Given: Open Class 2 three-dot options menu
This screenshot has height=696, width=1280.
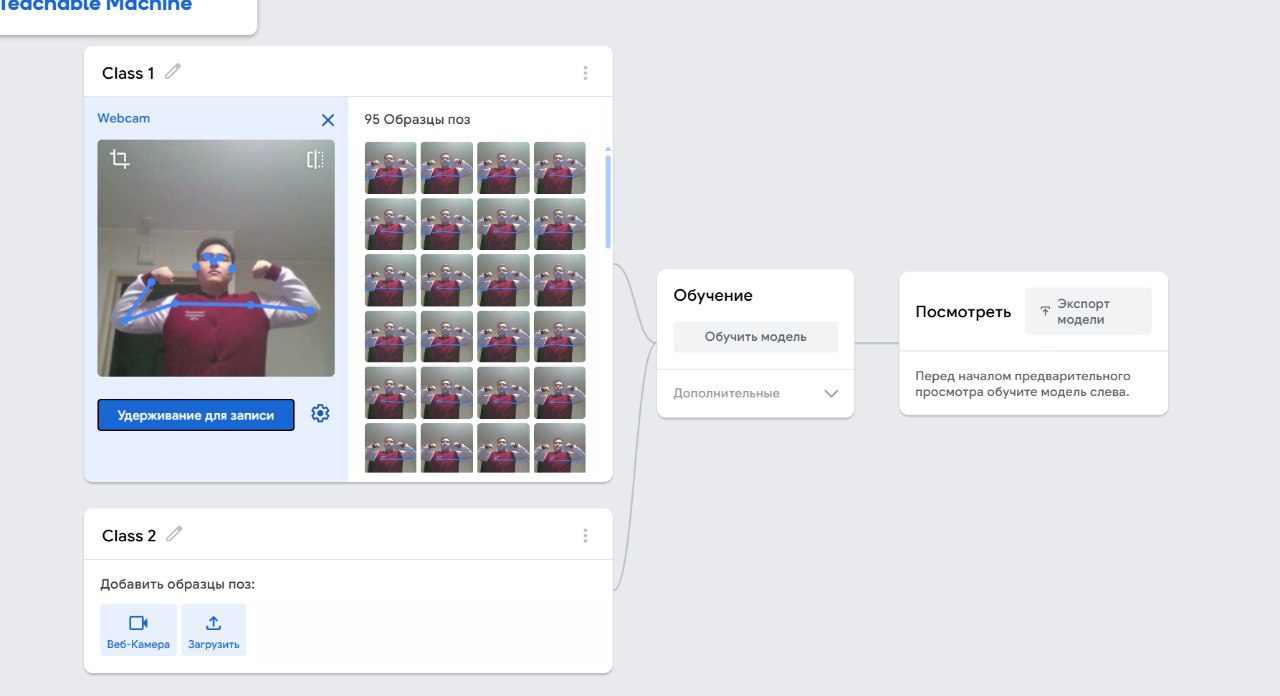Looking at the screenshot, I should click(585, 536).
